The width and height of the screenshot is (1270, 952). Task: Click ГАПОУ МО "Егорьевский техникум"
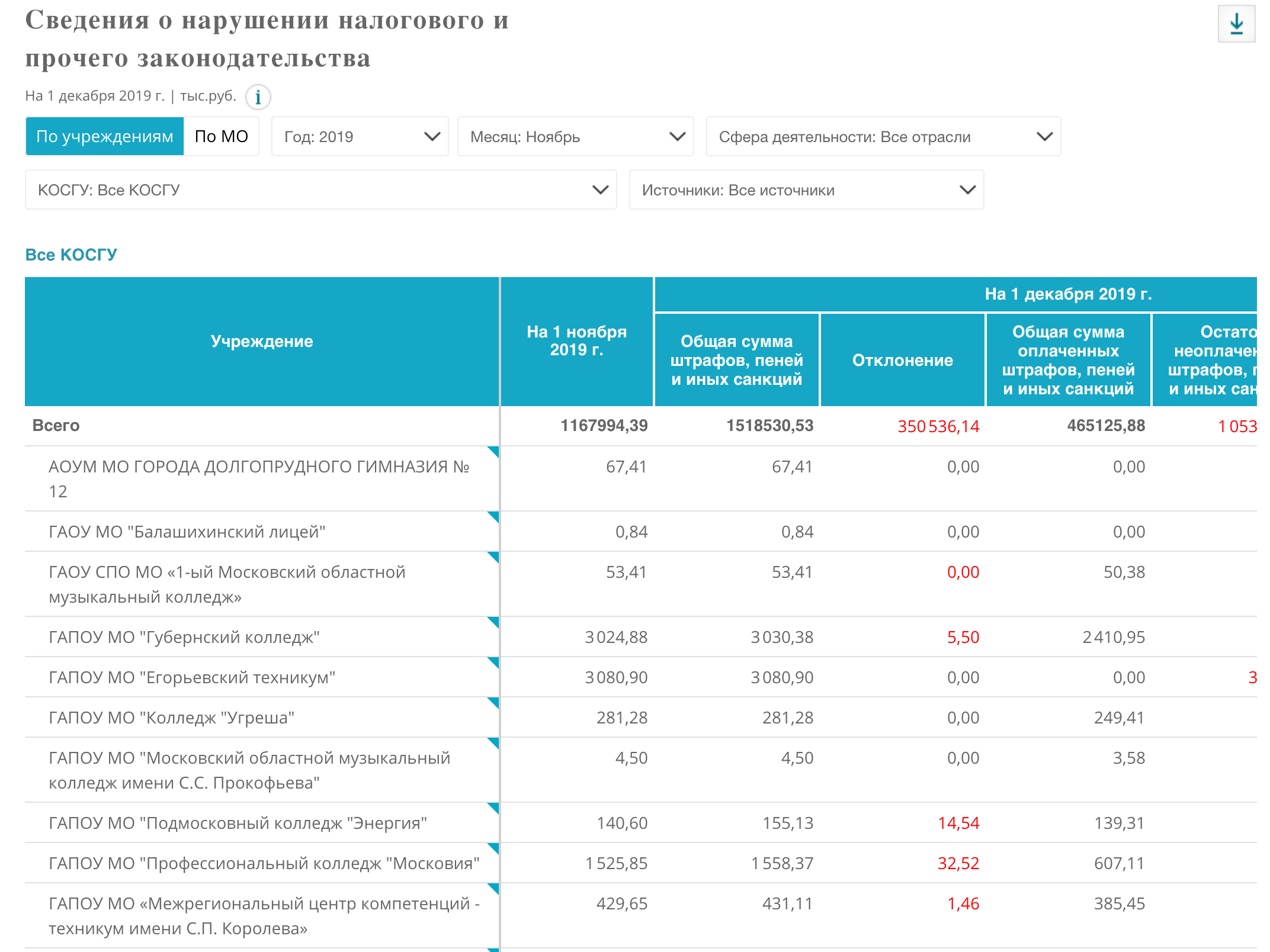(x=192, y=677)
